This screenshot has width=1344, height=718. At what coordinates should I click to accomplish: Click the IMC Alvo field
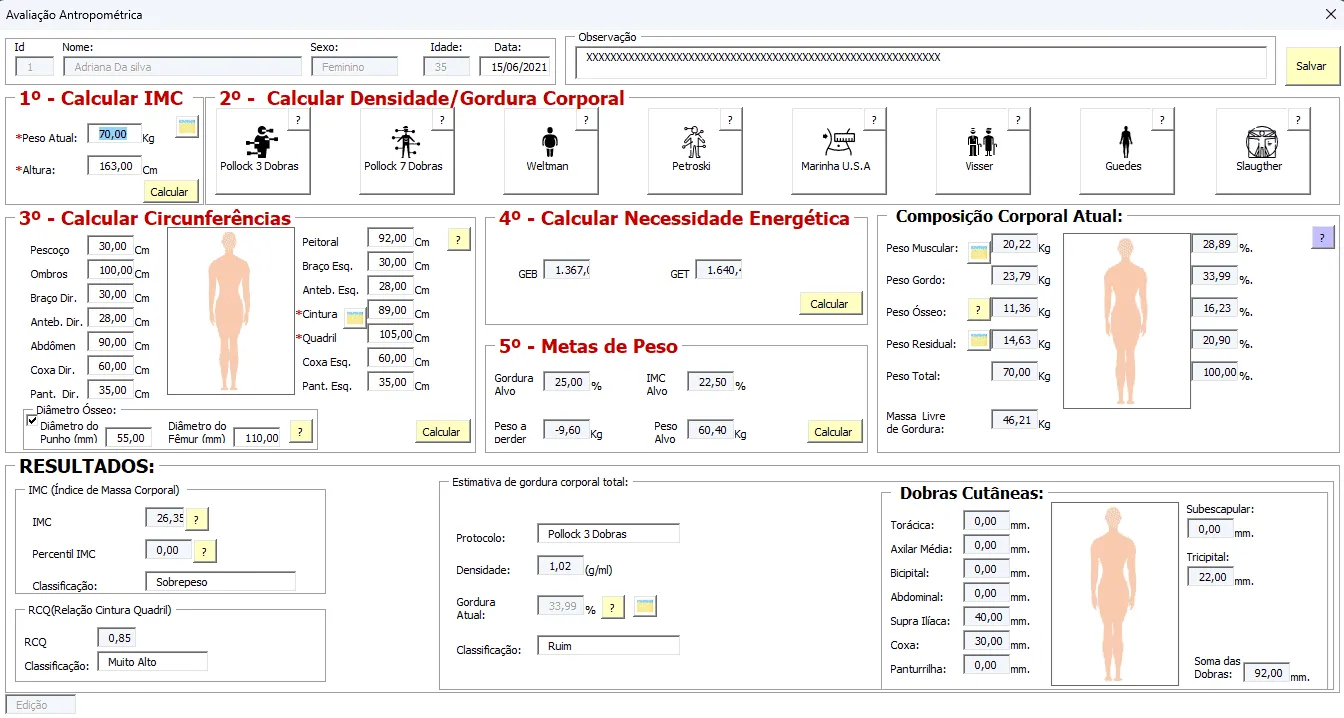coord(710,382)
